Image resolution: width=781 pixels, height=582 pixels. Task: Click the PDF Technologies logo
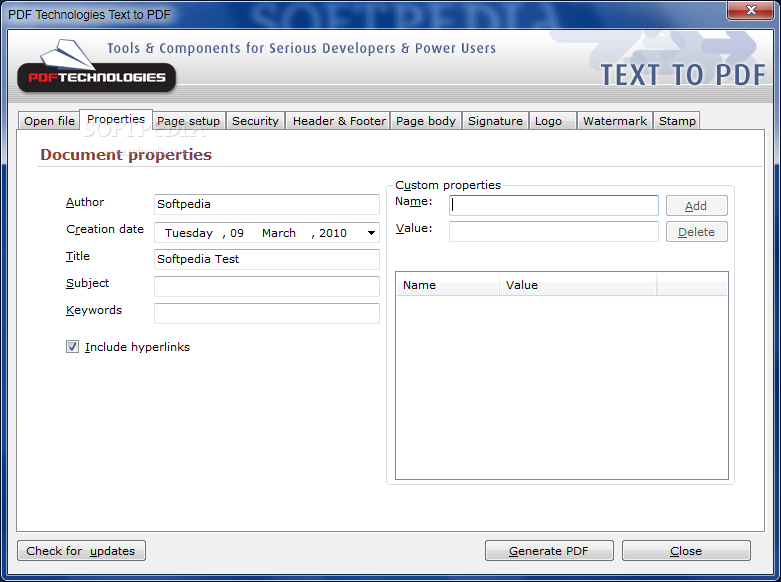tap(97, 67)
